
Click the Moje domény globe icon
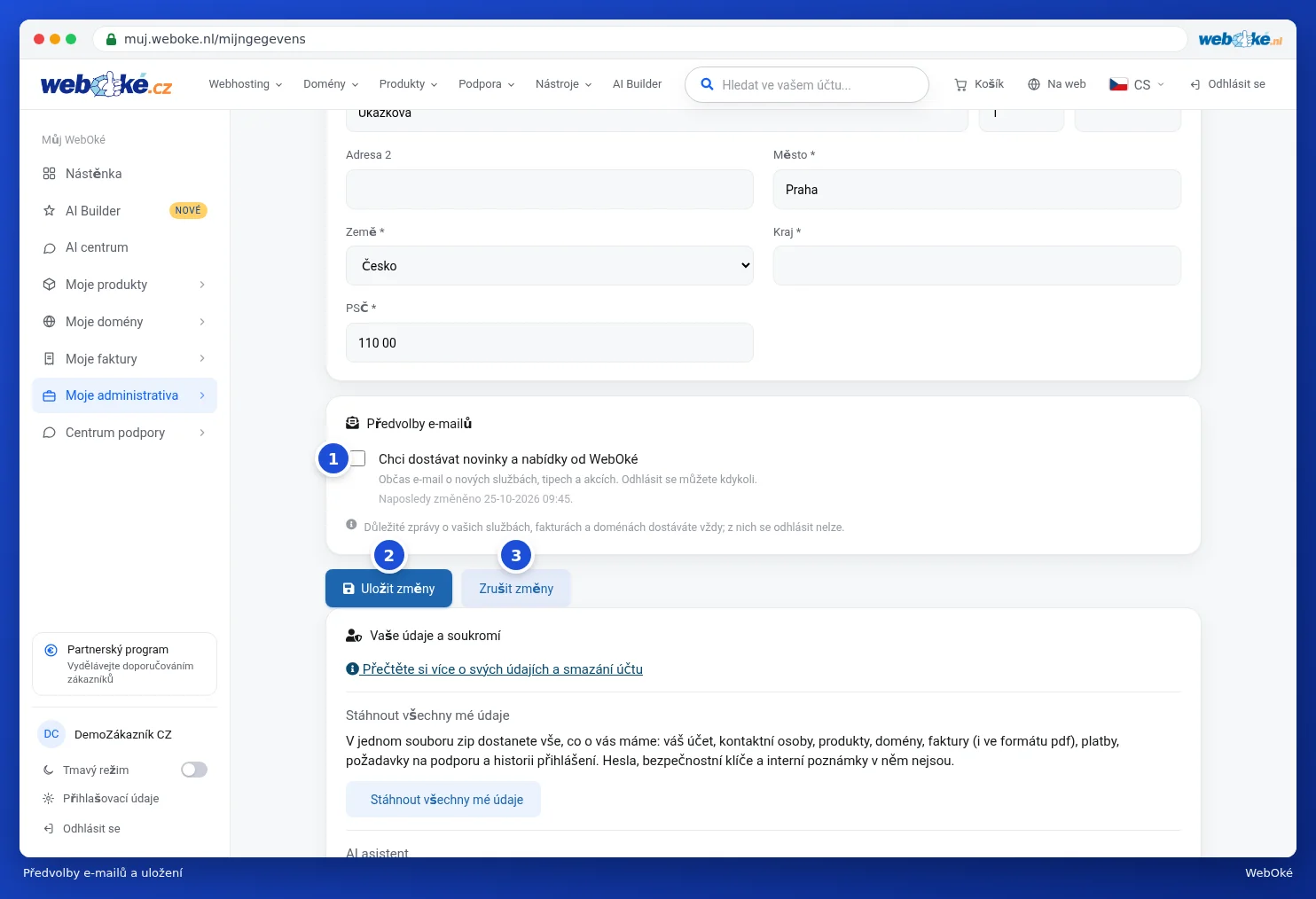coord(50,322)
